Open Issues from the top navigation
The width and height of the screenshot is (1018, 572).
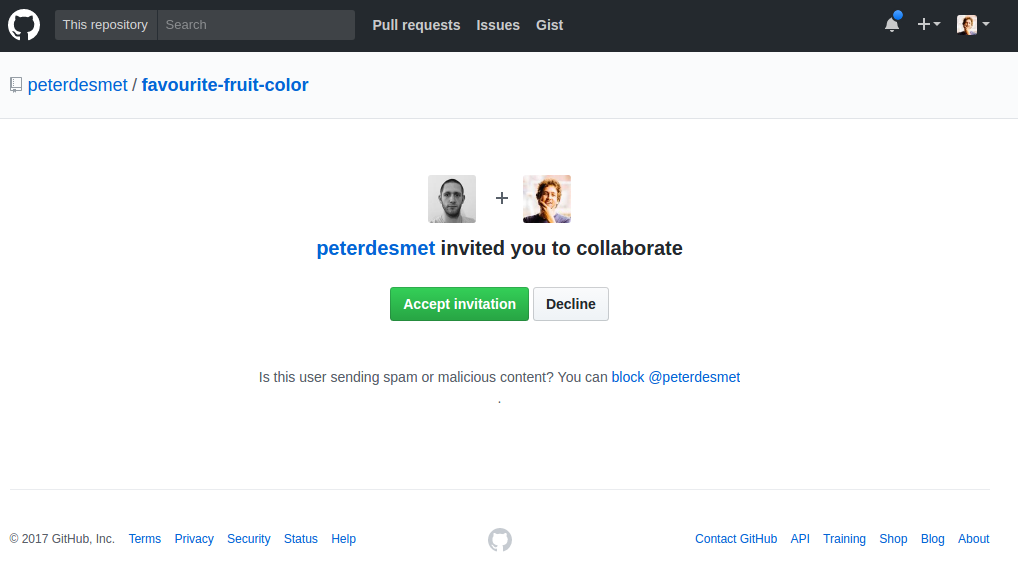point(498,25)
